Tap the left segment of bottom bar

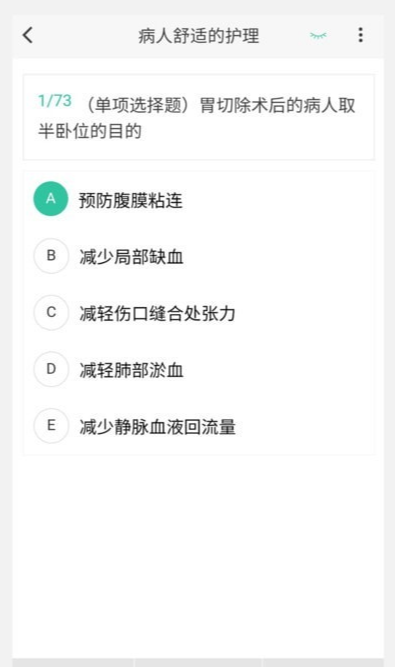pos(73,662)
